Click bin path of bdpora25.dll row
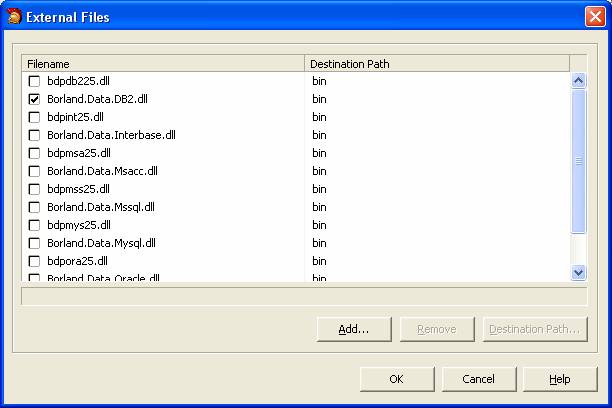This screenshot has width=612, height=408. click(x=319, y=261)
